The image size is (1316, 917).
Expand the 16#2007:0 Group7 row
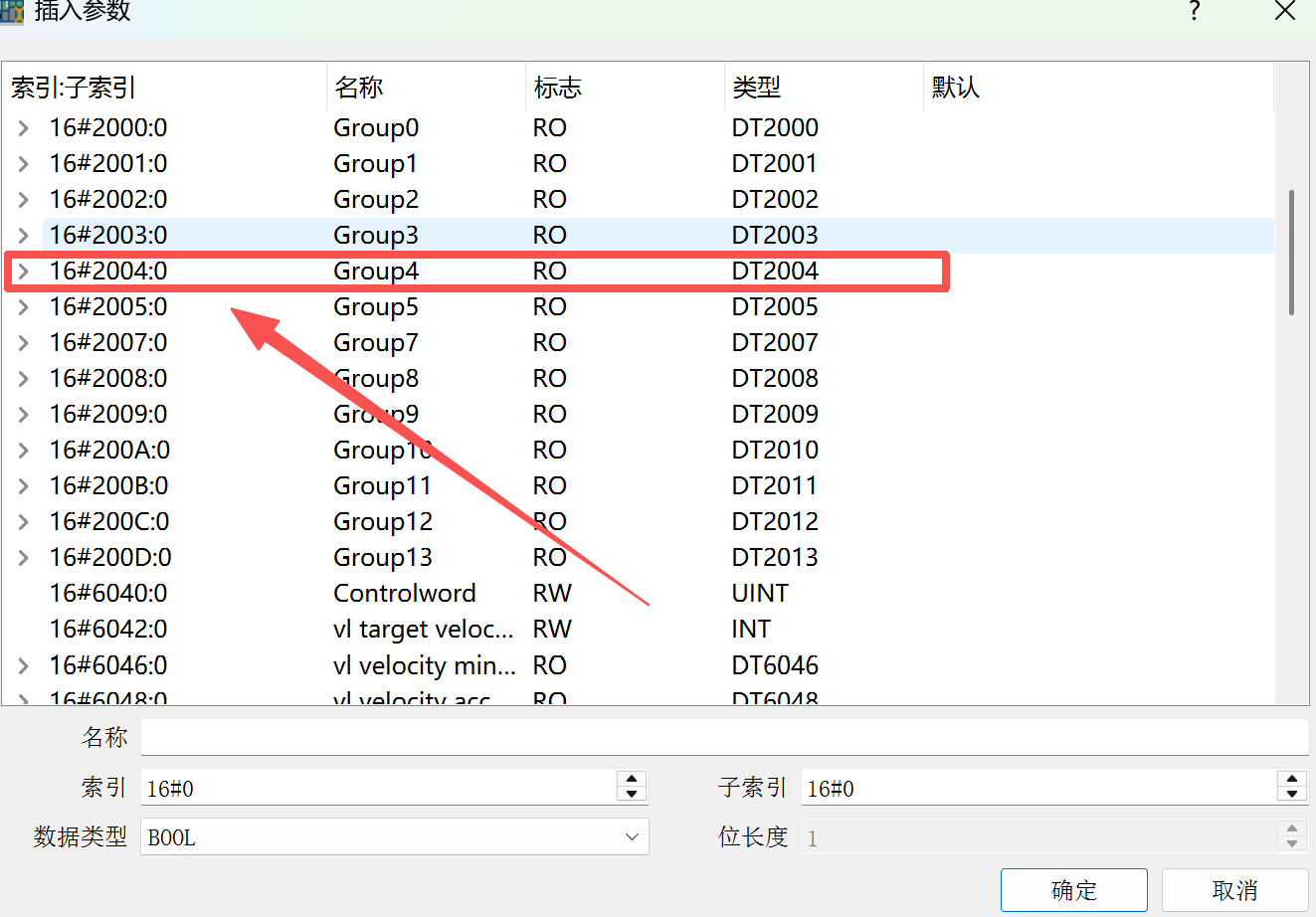point(23,343)
